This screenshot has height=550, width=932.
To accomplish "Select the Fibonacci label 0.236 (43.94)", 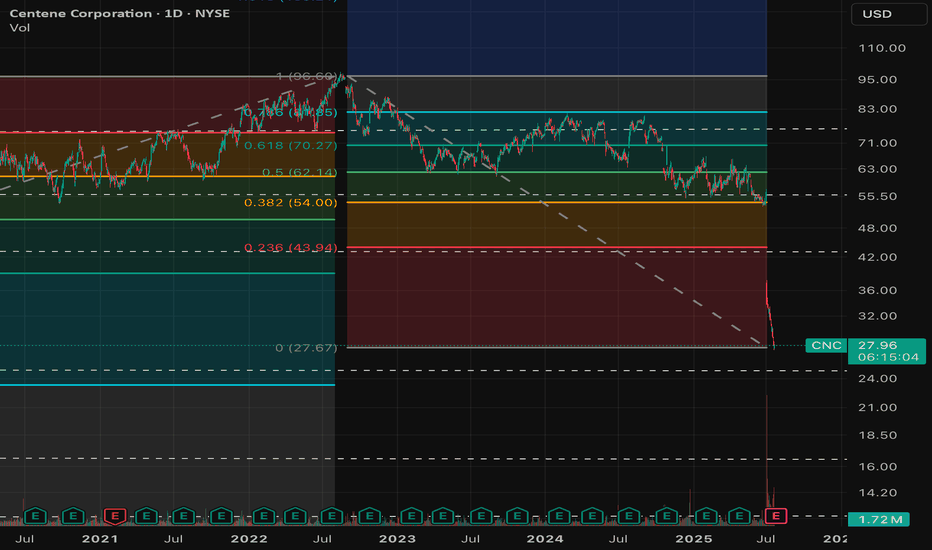I will click(x=291, y=247).
